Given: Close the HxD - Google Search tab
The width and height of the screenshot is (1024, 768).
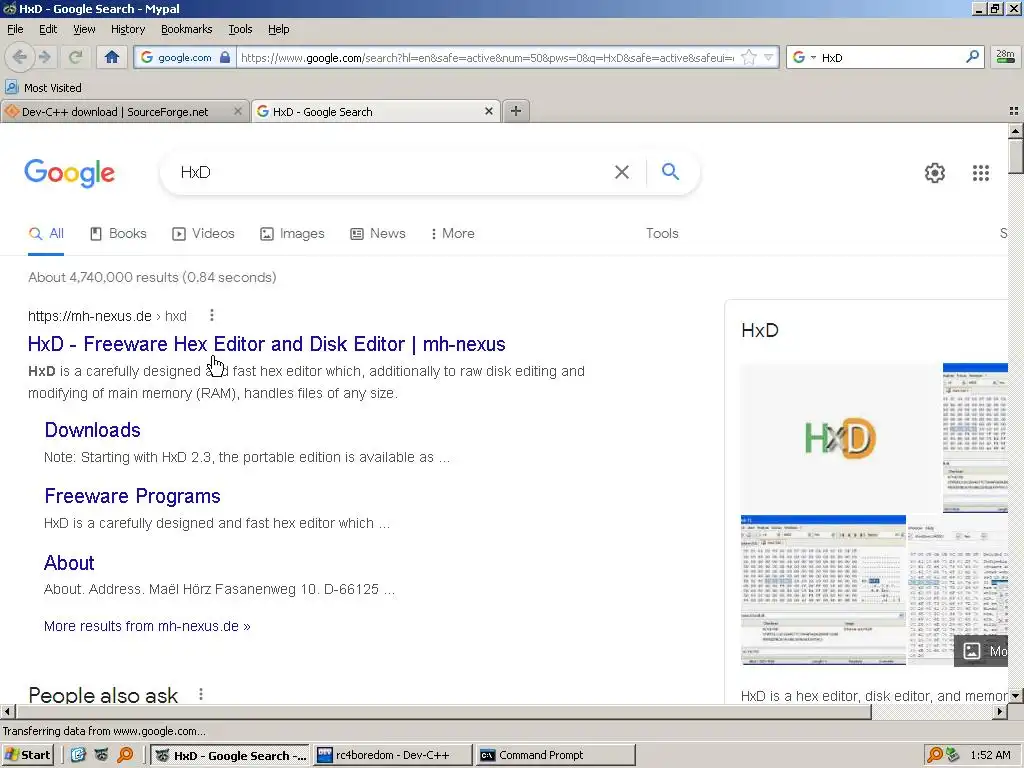Looking at the screenshot, I should 488,112.
